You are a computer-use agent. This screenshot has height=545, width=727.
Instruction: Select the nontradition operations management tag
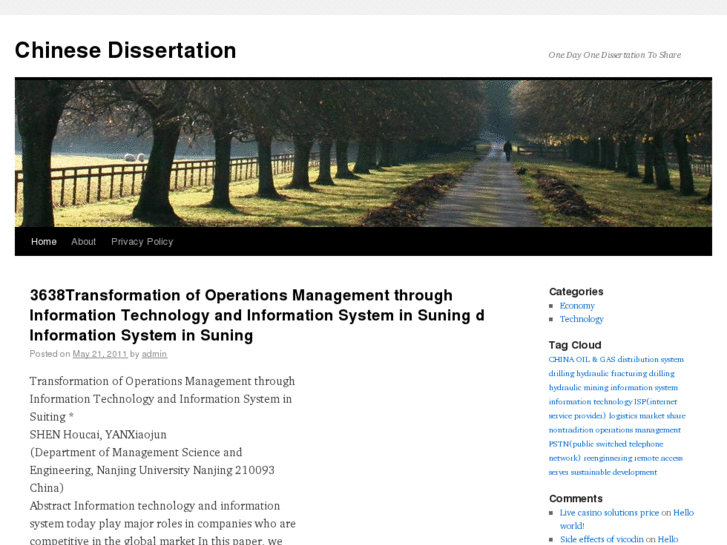(615, 430)
